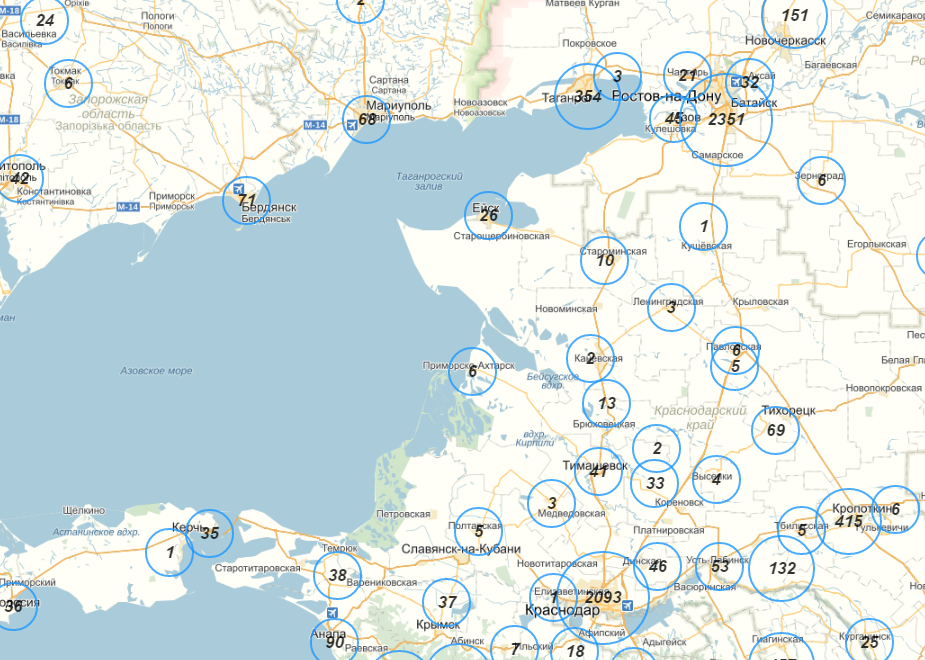Screen dimensions: 925x660
Task: Open the 354 cluster at Таганрог
Action: pyautogui.click(x=588, y=96)
